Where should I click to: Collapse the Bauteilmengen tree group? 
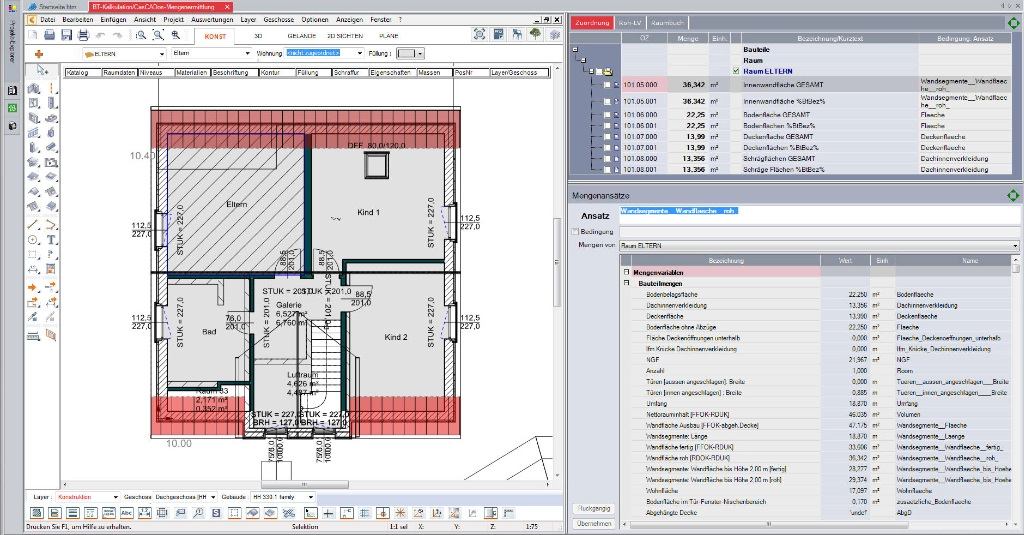point(627,284)
